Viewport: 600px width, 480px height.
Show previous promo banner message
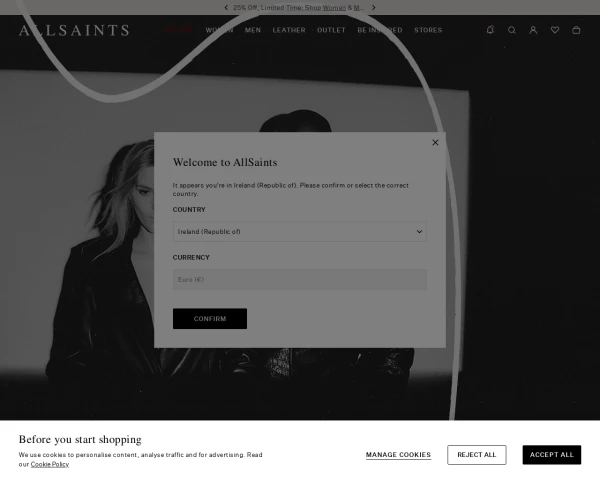point(226,8)
